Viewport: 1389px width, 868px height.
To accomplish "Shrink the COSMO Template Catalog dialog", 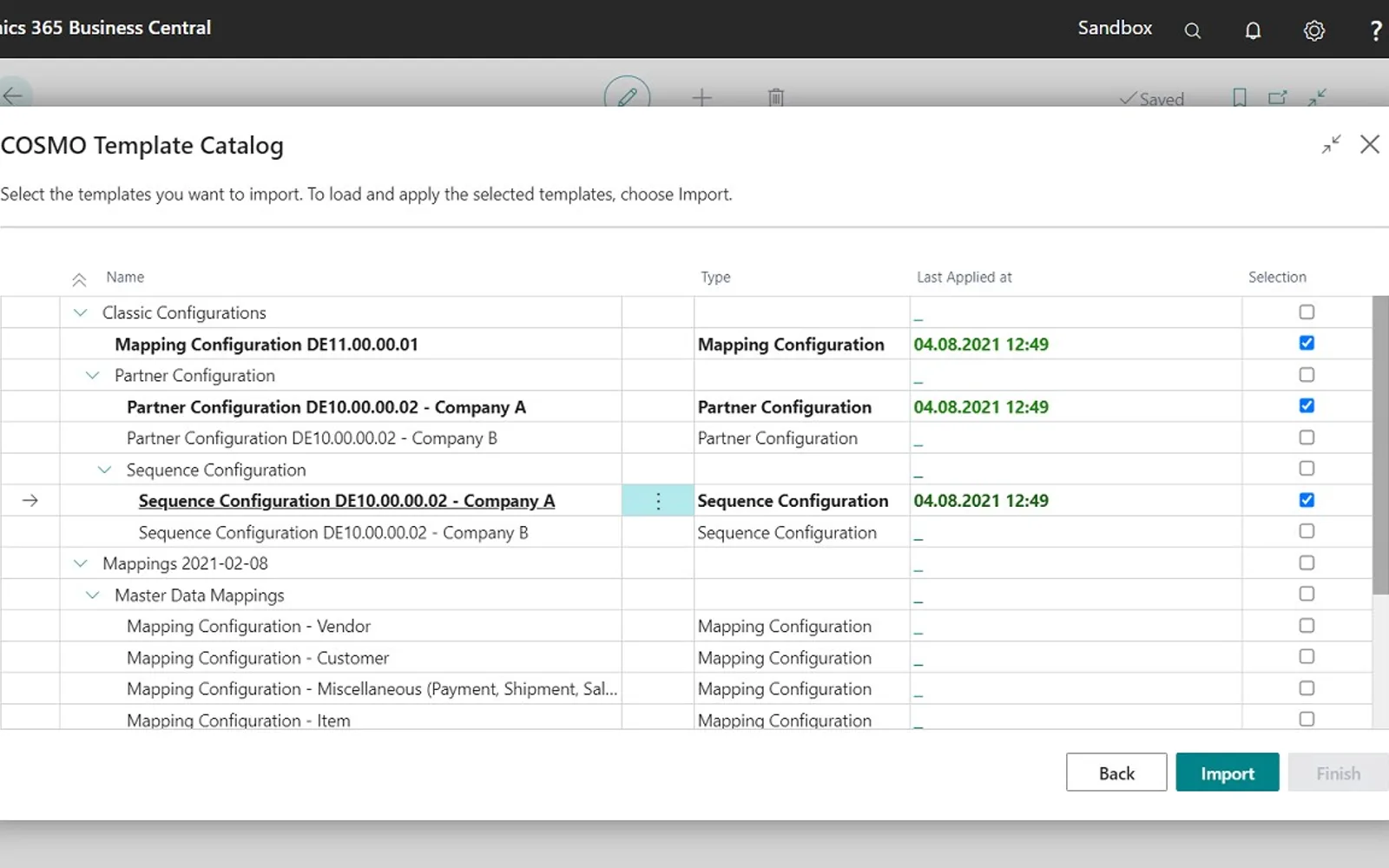I will click(1332, 144).
